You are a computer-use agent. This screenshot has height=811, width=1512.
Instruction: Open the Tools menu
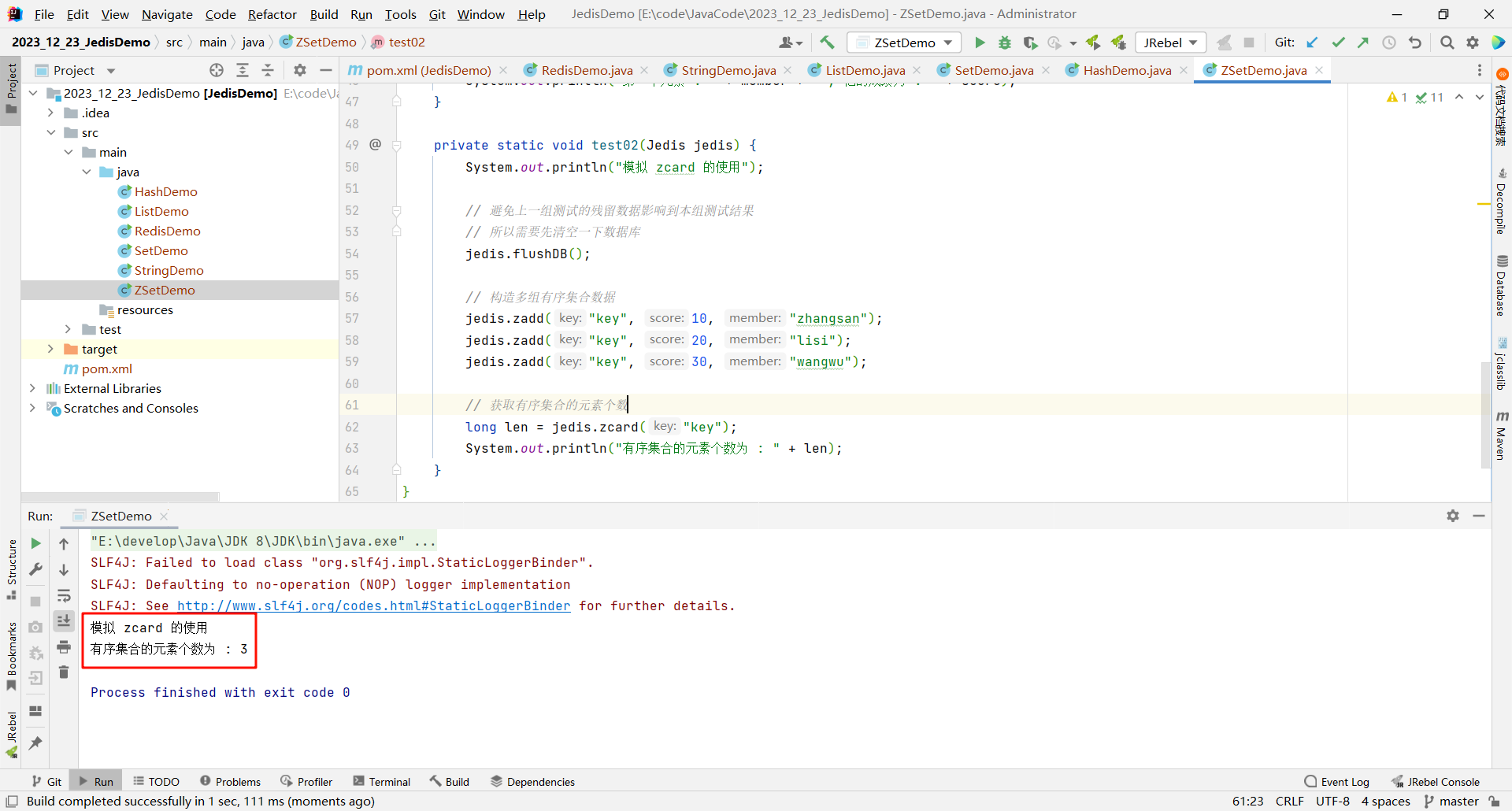tap(400, 14)
